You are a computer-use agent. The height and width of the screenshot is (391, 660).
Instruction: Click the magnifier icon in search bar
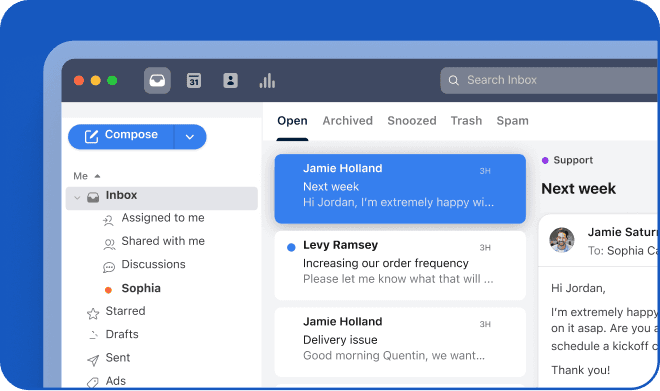click(453, 80)
